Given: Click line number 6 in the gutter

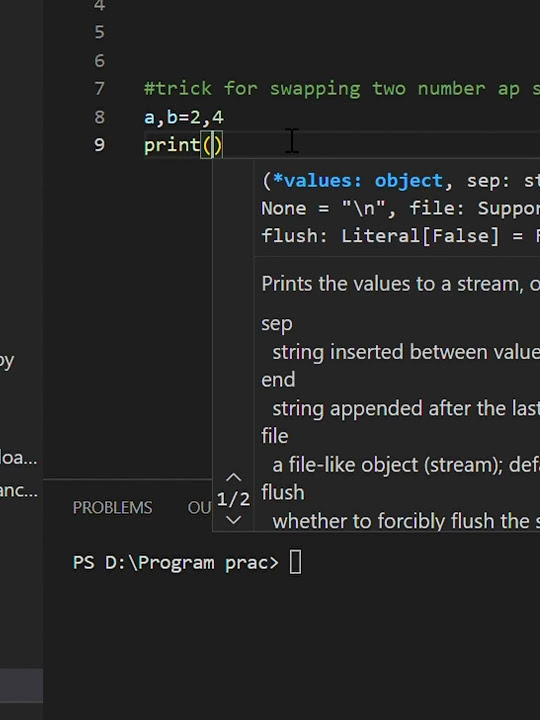Looking at the screenshot, I should (100, 61).
